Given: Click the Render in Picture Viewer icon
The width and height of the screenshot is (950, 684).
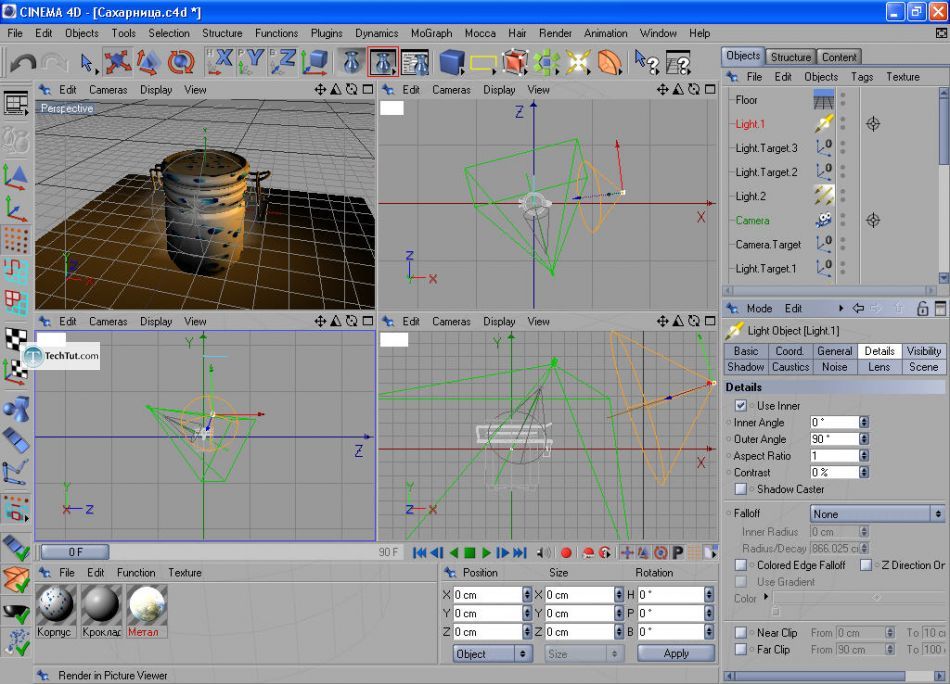Looking at the screenshot, I should (x=383, y=62).
